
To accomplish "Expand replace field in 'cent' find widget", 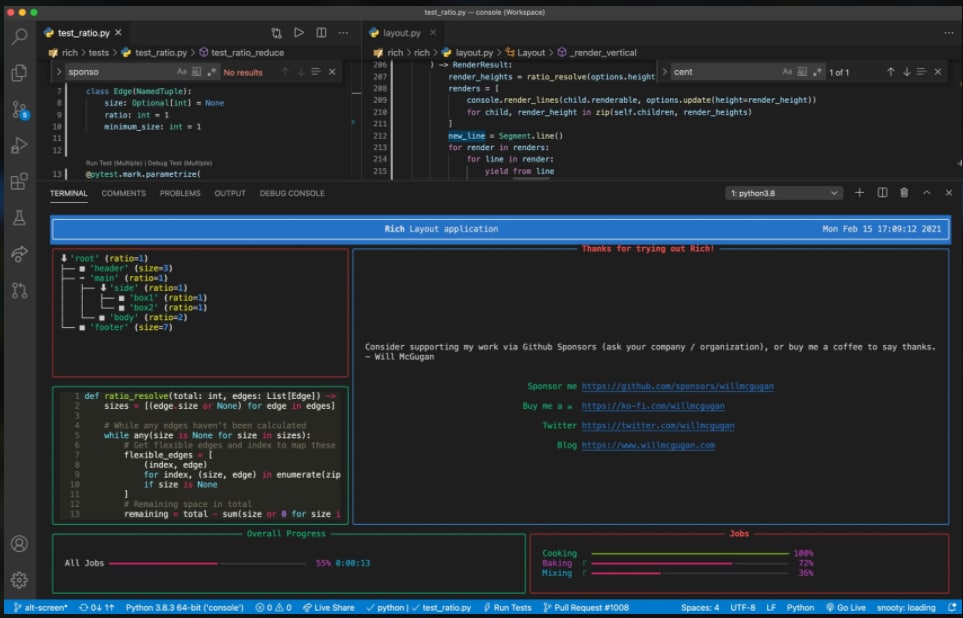I will 664,72.
